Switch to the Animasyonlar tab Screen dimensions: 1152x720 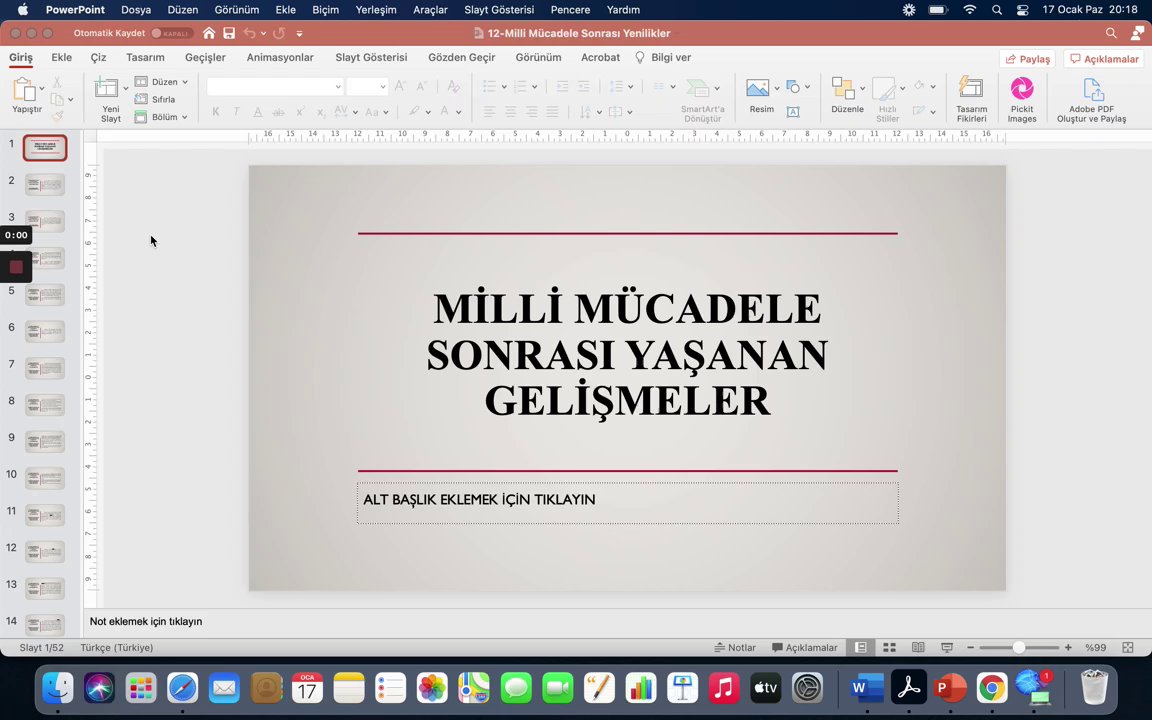[280, 57]
